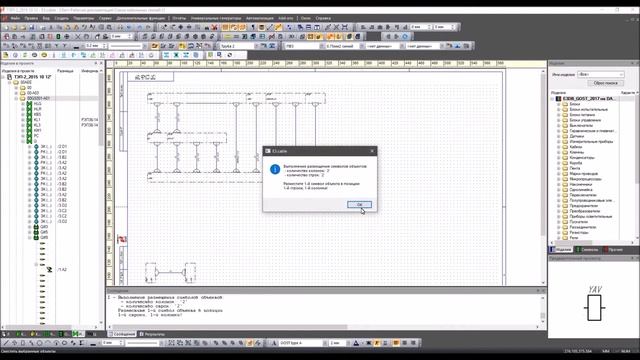Expand the Кабели folder
Viewport: 640px width, 360px height.
(x=559, y=147)
